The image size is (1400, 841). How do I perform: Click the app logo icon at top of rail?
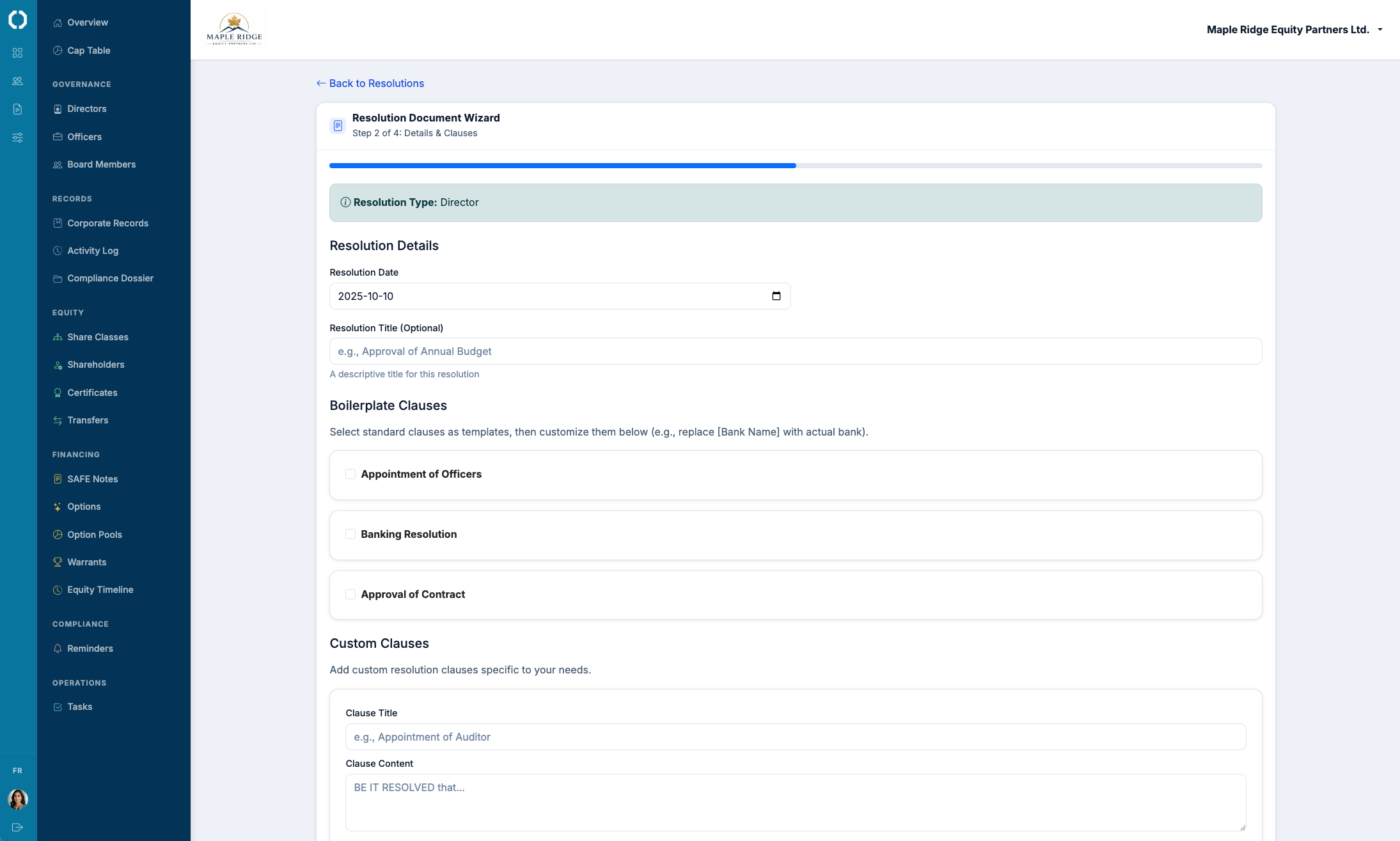(18, 20)
